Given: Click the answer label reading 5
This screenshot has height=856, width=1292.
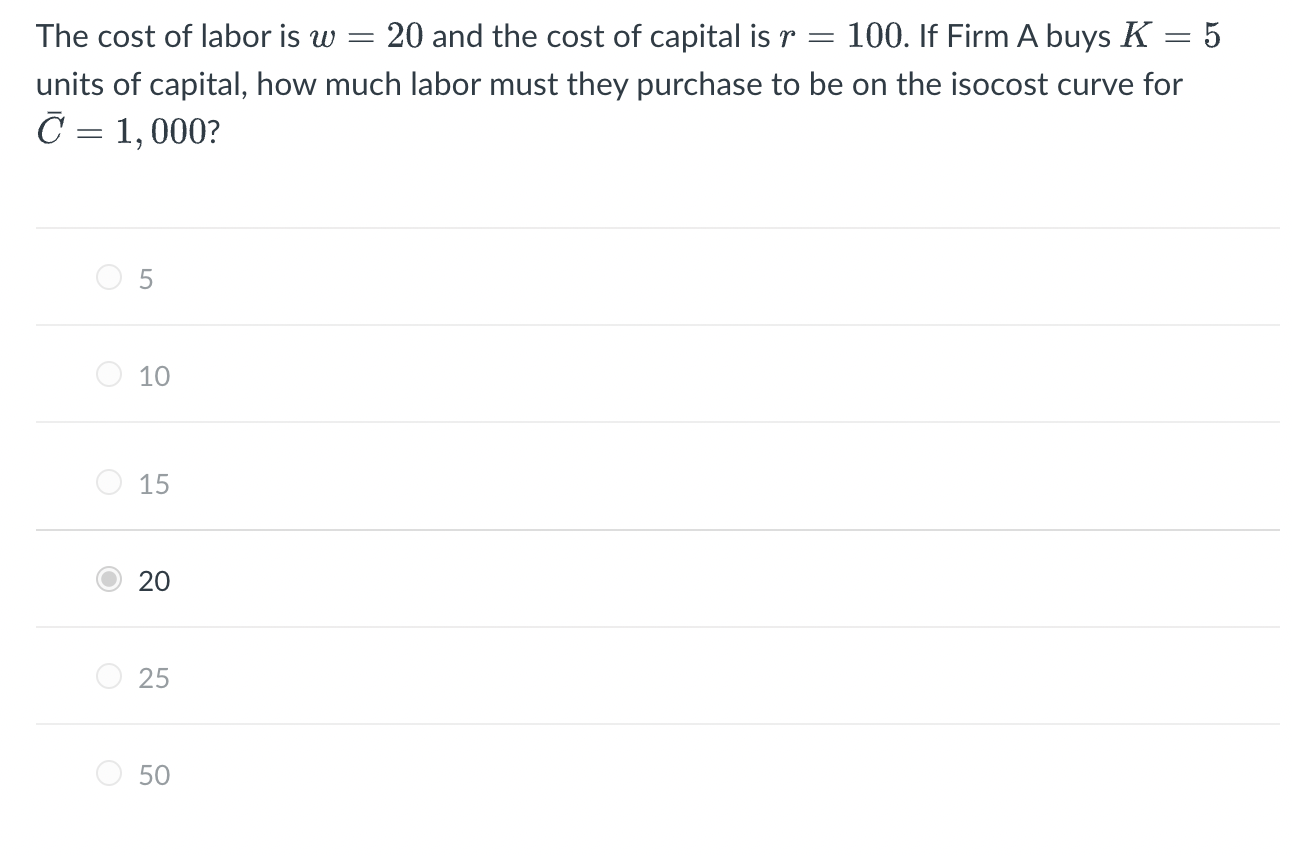Looking at the screenshot, I should click(x=146, y=279).
